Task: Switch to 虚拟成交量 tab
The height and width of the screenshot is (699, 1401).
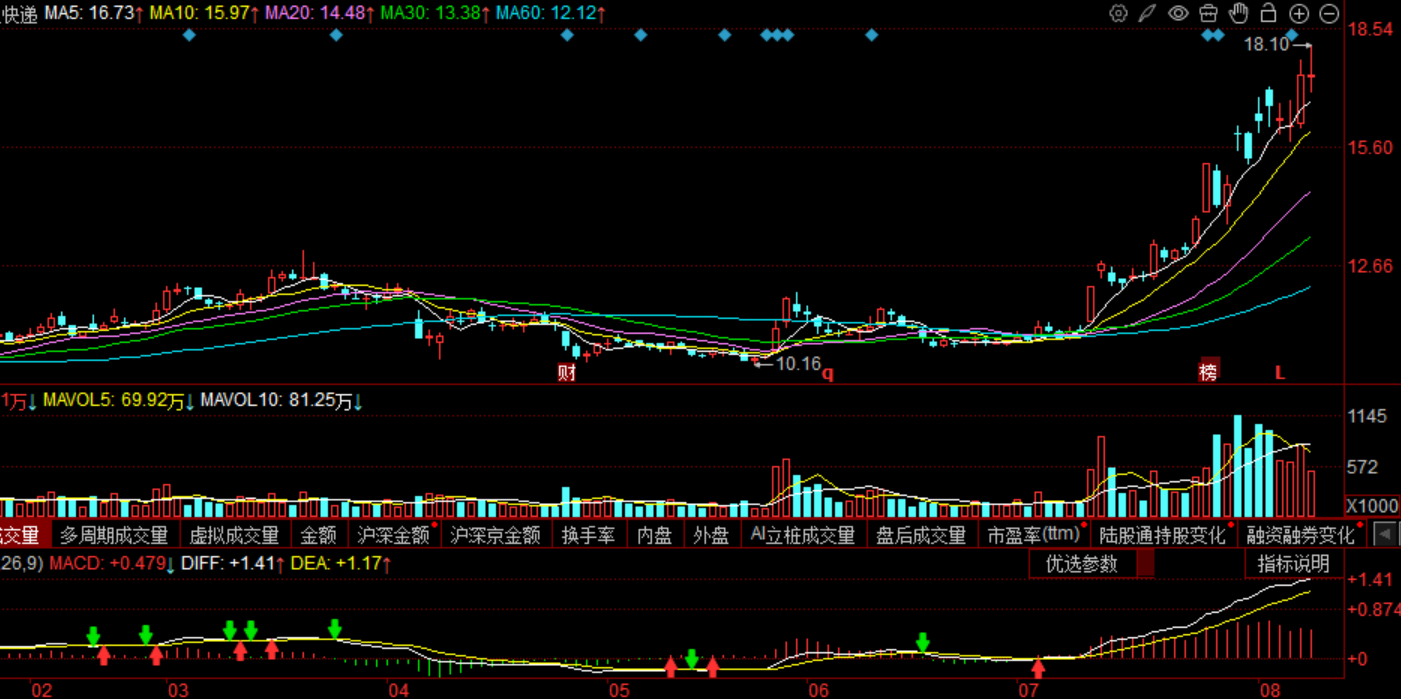Action: (234, 535)
